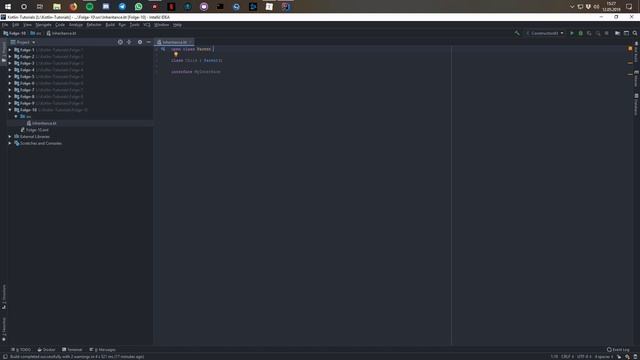Select Folge-3 module row
Viewport: 640px width, 360px height.
pyautogui.click(x=80, y=63)
